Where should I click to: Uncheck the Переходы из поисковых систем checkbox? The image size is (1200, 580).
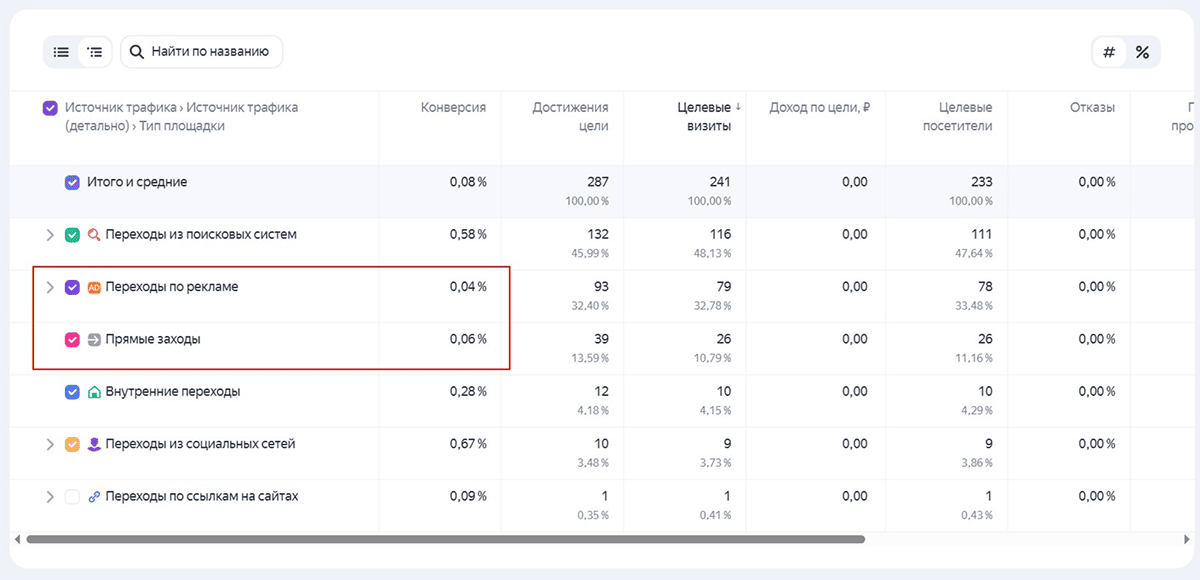[72, 234]
